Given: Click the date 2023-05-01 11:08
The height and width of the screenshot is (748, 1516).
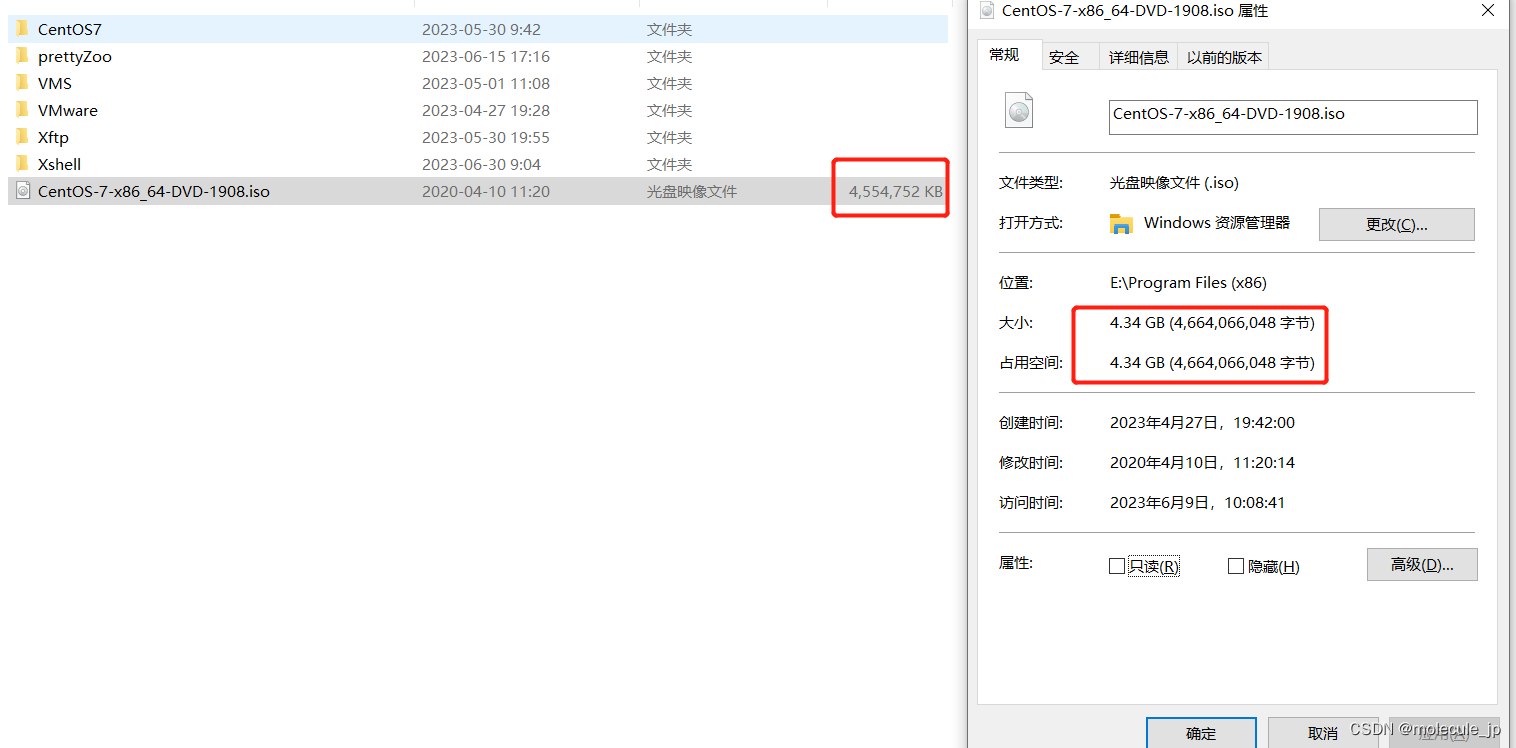Looking at the screenshot, I should click(x=486, y=83).
